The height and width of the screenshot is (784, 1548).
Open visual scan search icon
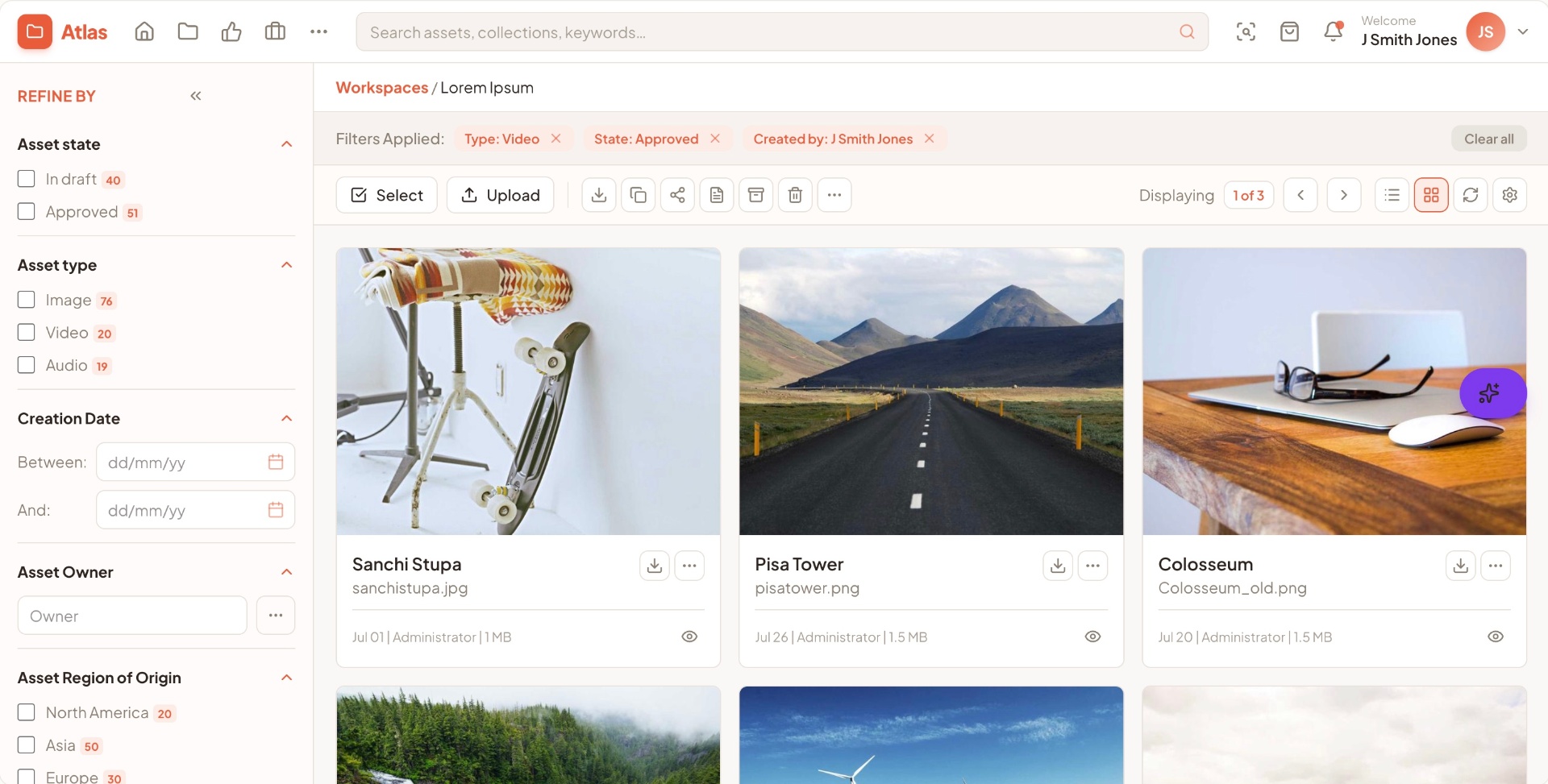(1246, 32)
